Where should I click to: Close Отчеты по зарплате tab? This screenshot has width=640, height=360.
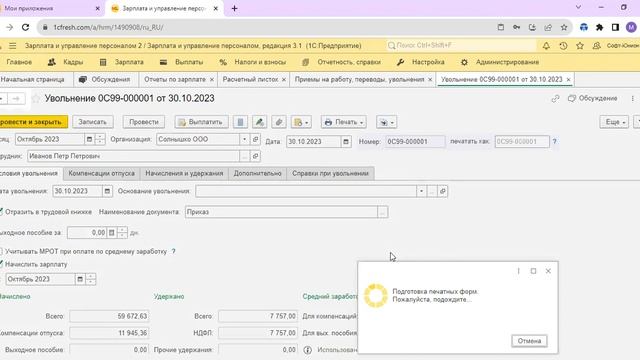tap(212, 80)
